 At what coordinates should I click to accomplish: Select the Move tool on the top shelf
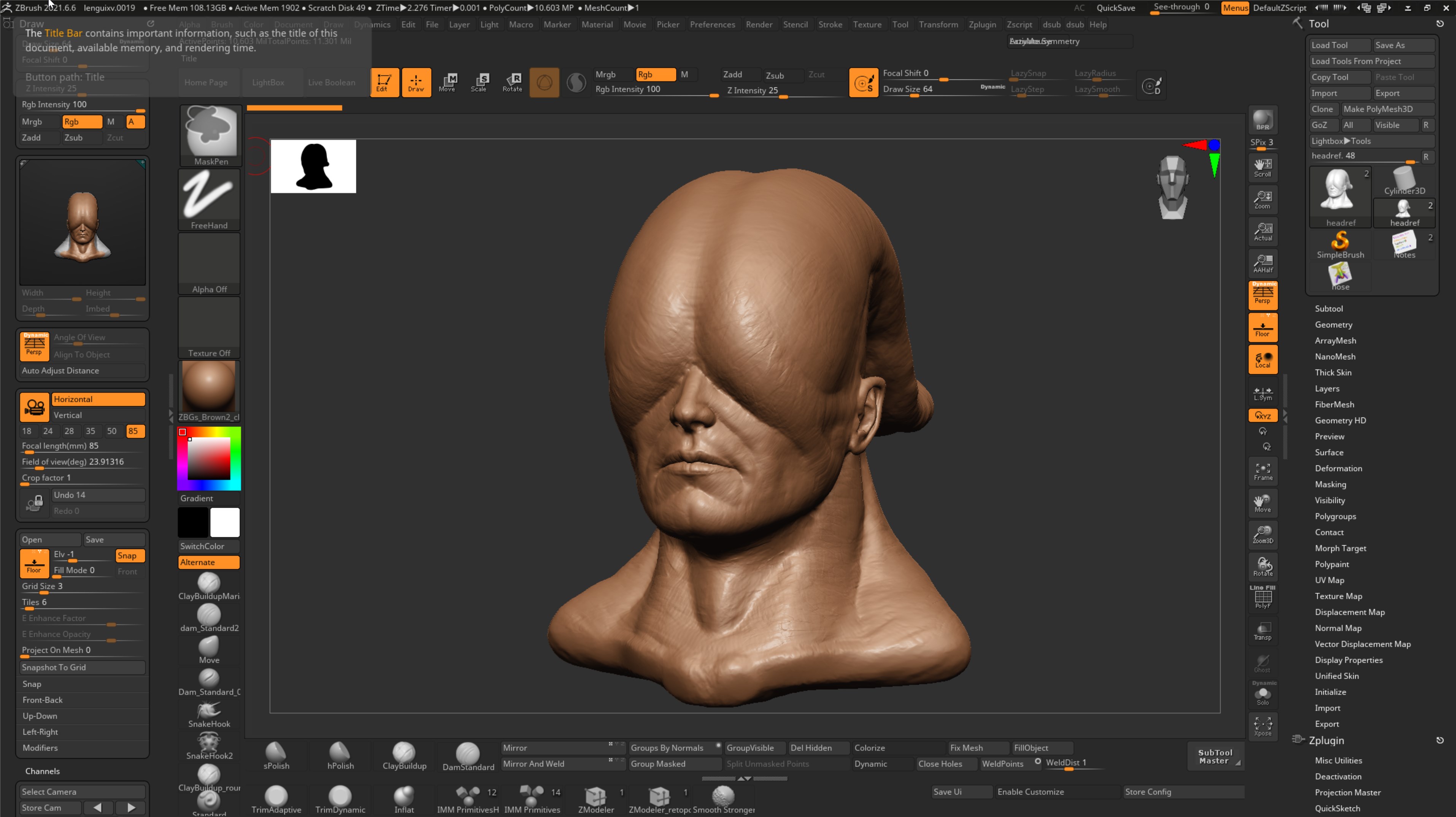[x=448, y=82]
